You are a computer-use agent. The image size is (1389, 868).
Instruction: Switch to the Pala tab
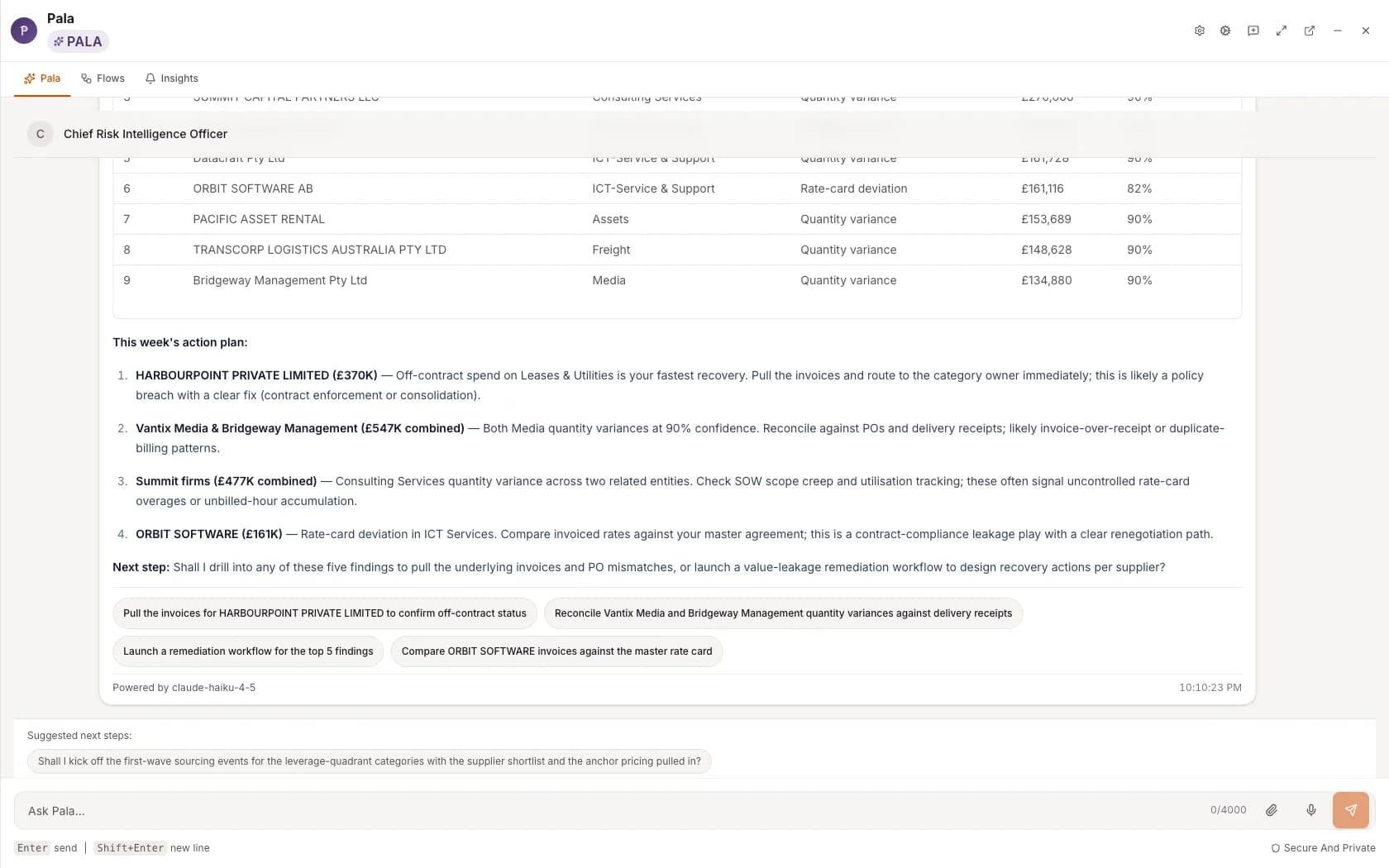[42, 79]
